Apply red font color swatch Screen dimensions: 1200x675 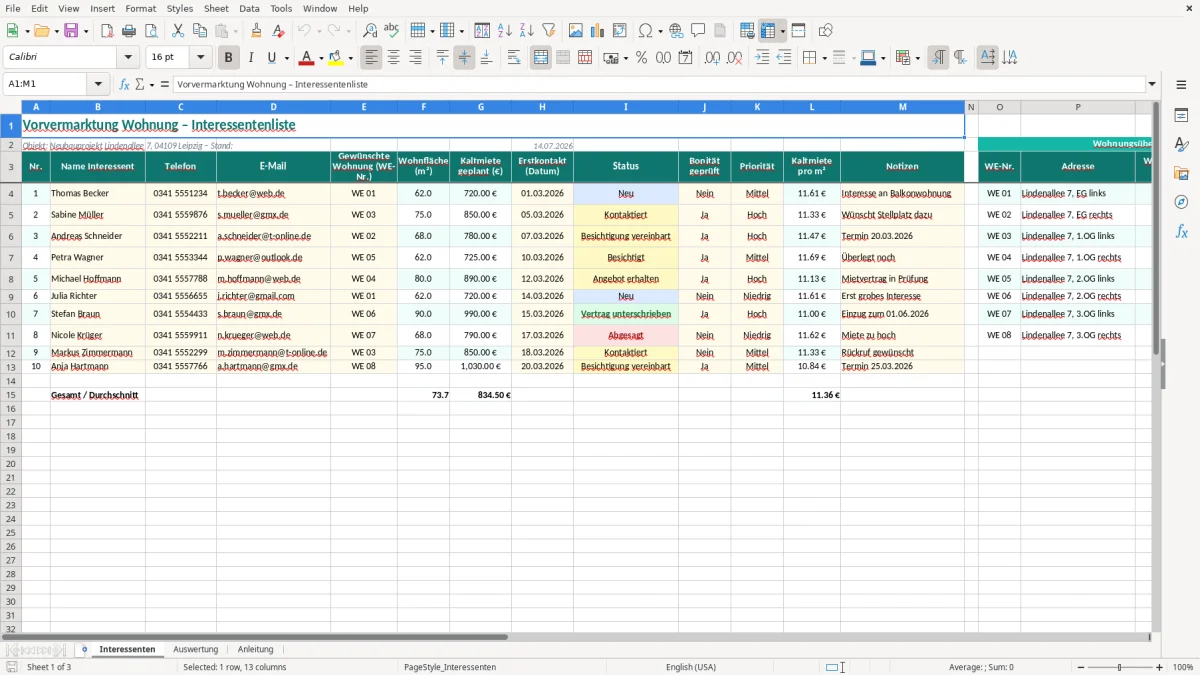click(x=306, y=58)
